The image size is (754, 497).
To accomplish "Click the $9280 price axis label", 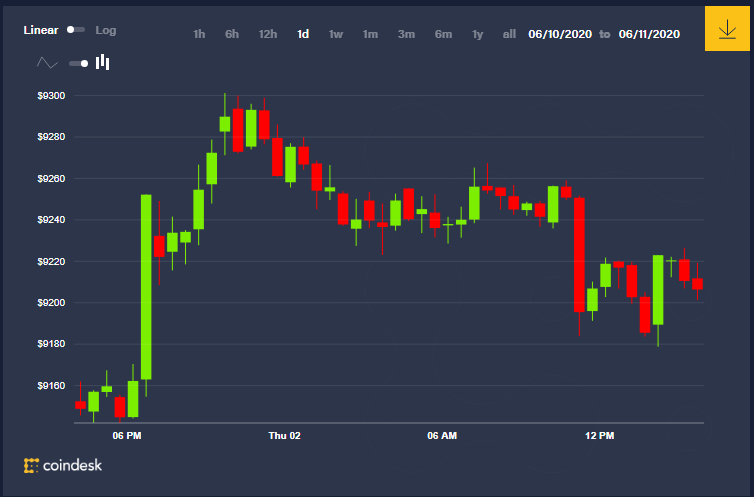I will tap(51, 137).
